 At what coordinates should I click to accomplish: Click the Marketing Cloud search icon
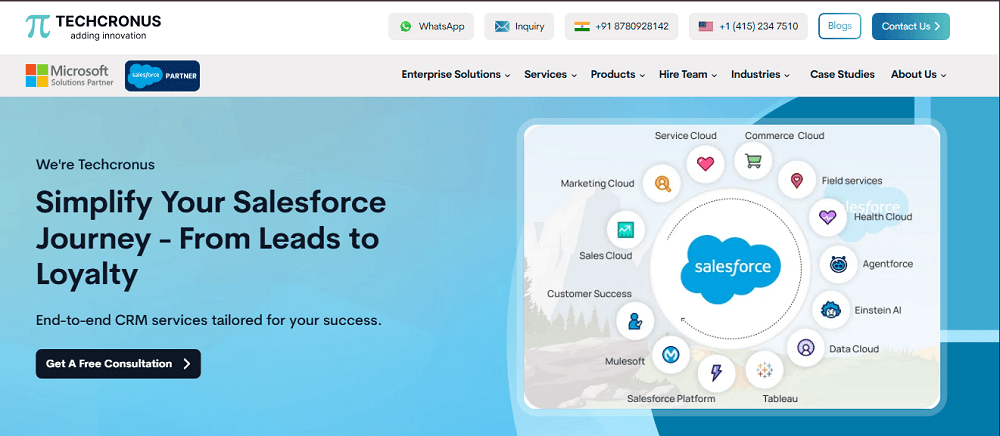661,183
